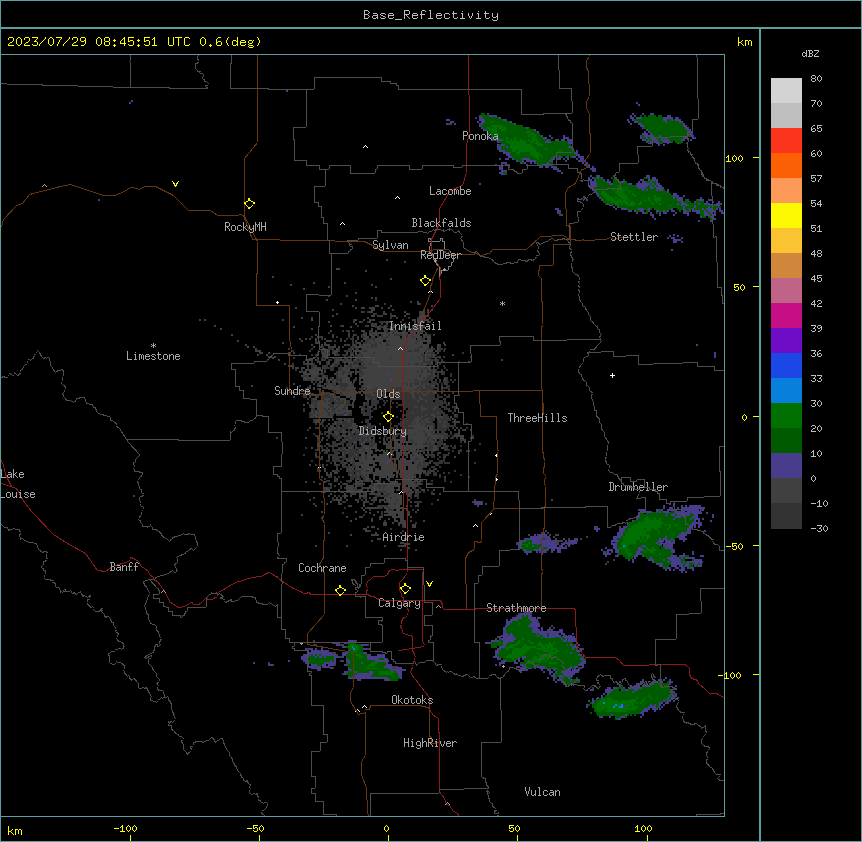Click the yellow diamond marker above RockyMH
Screen dimensions: 862x842
coord(249,204)
